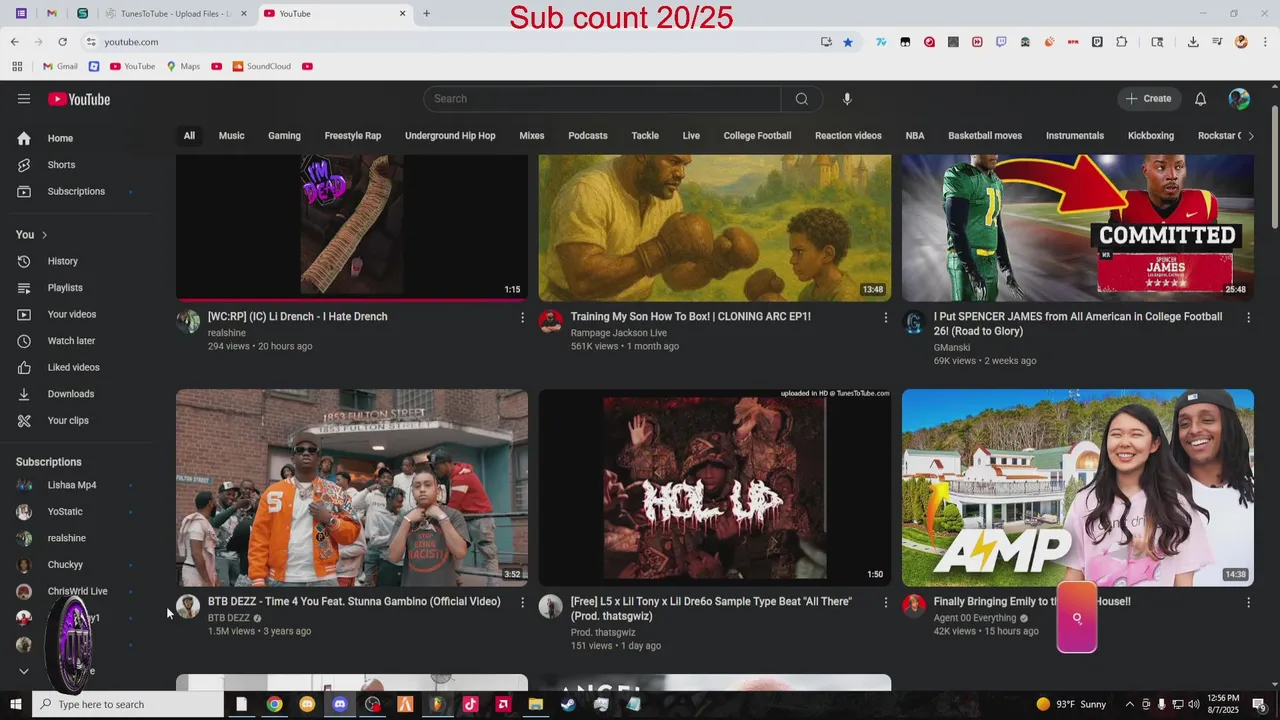
Task: Open Steam from the taskbar
Action: pyautogui.click(x=568, y=704)
